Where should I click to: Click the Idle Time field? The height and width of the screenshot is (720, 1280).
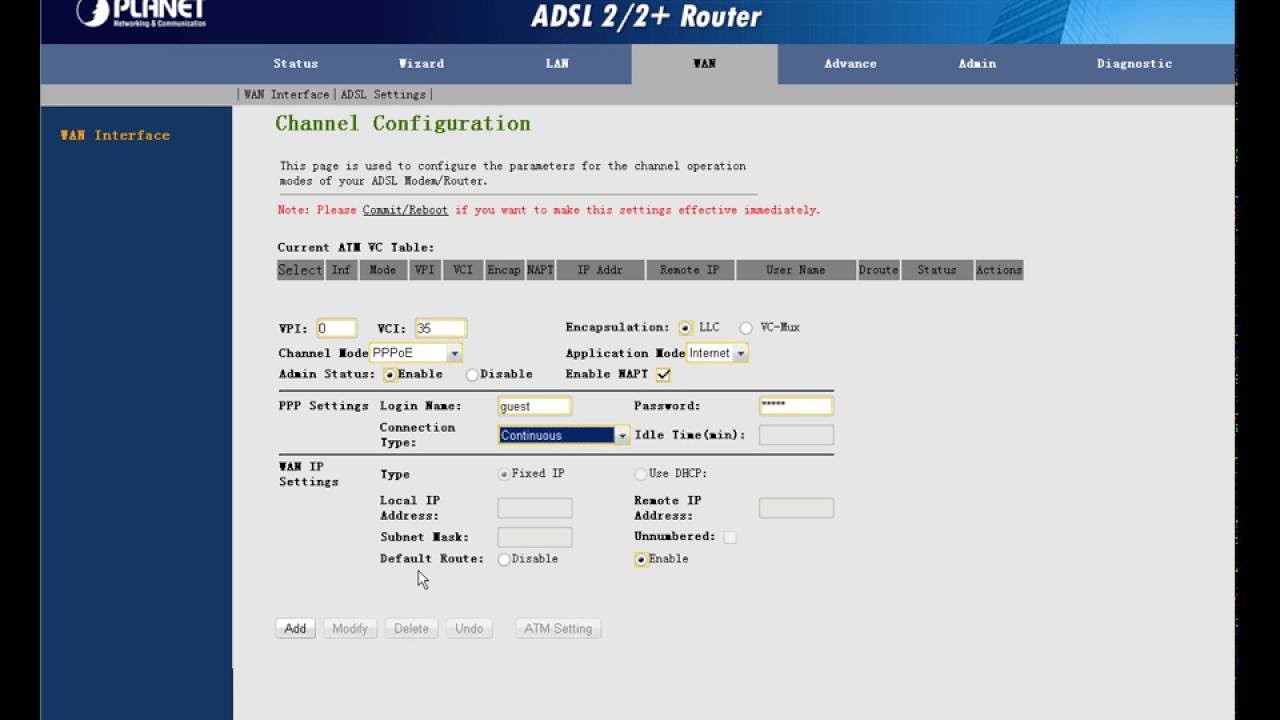(796, 435)
